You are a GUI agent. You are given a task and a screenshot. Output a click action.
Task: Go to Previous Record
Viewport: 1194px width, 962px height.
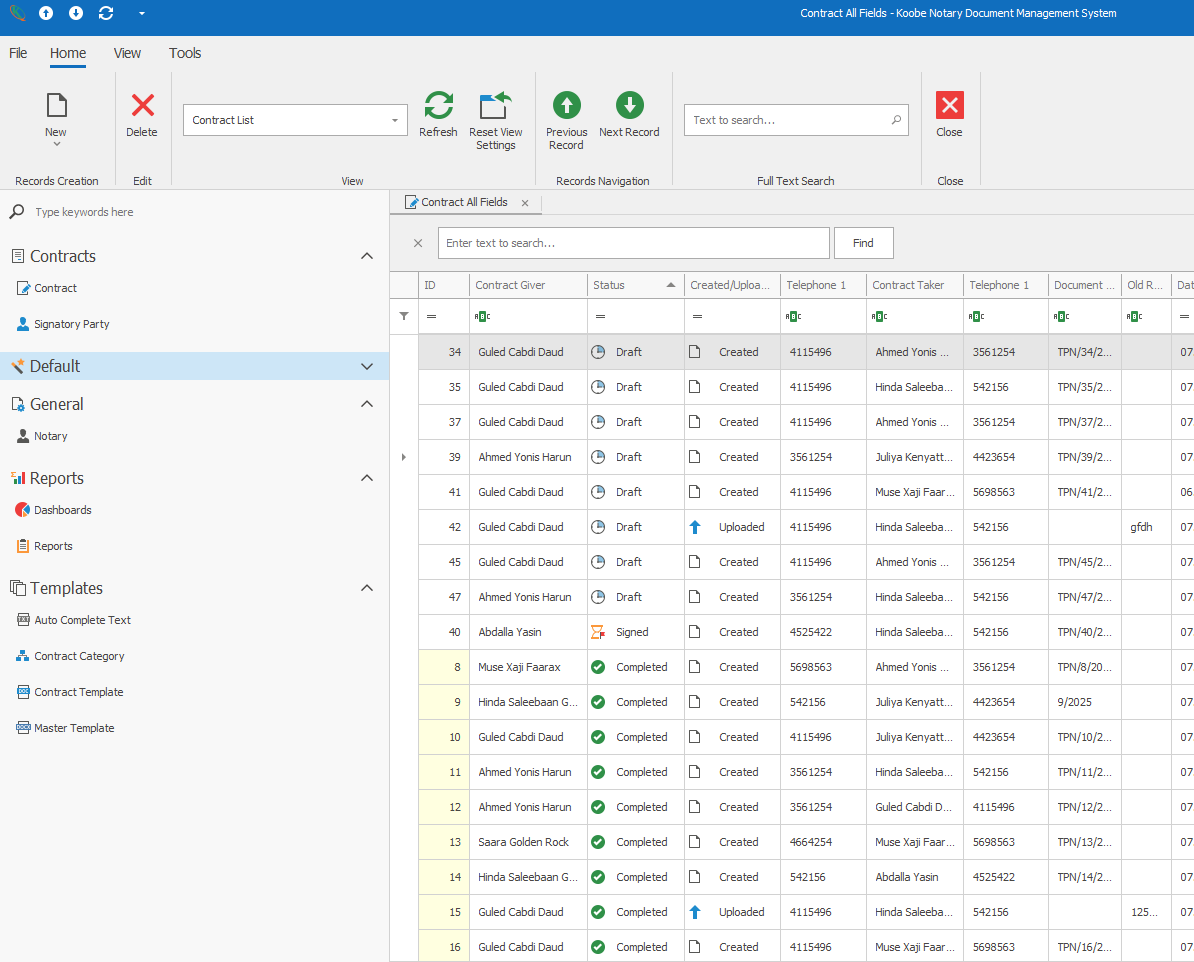click(x=567, y=120)
